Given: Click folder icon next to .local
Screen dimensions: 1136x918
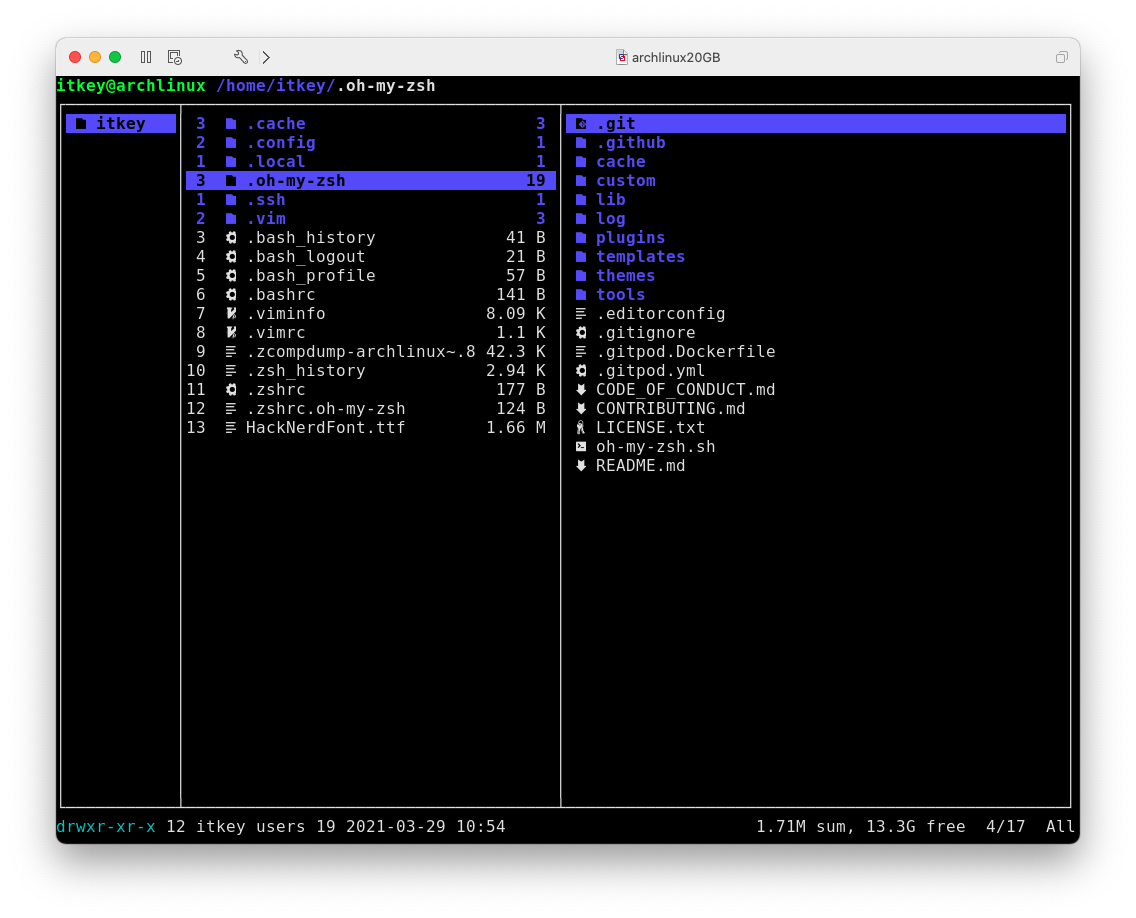Looking at the screenshot, I should [231, 162].
